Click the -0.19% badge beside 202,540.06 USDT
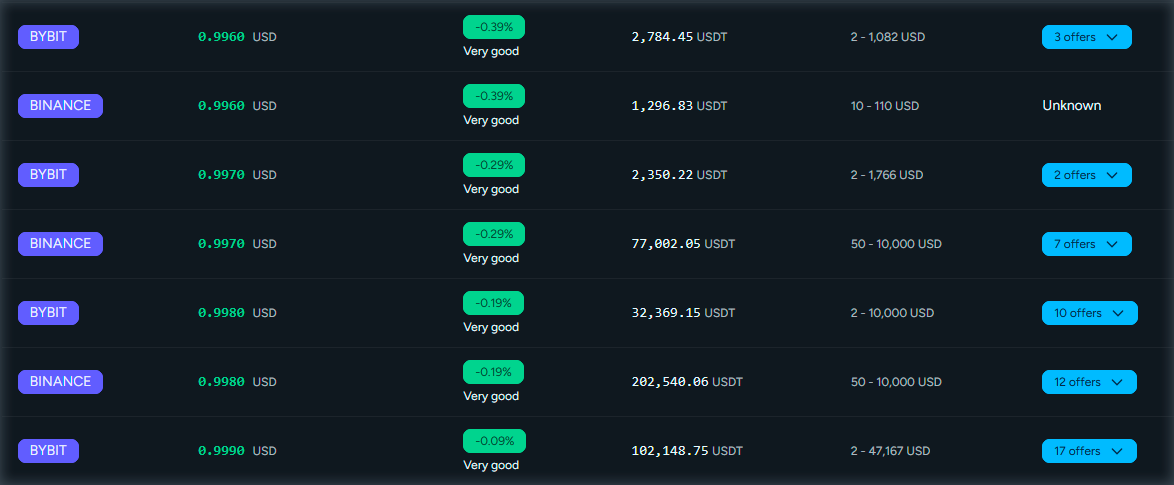This screenshot has width=1174, height=485. (x=494, y=372)
